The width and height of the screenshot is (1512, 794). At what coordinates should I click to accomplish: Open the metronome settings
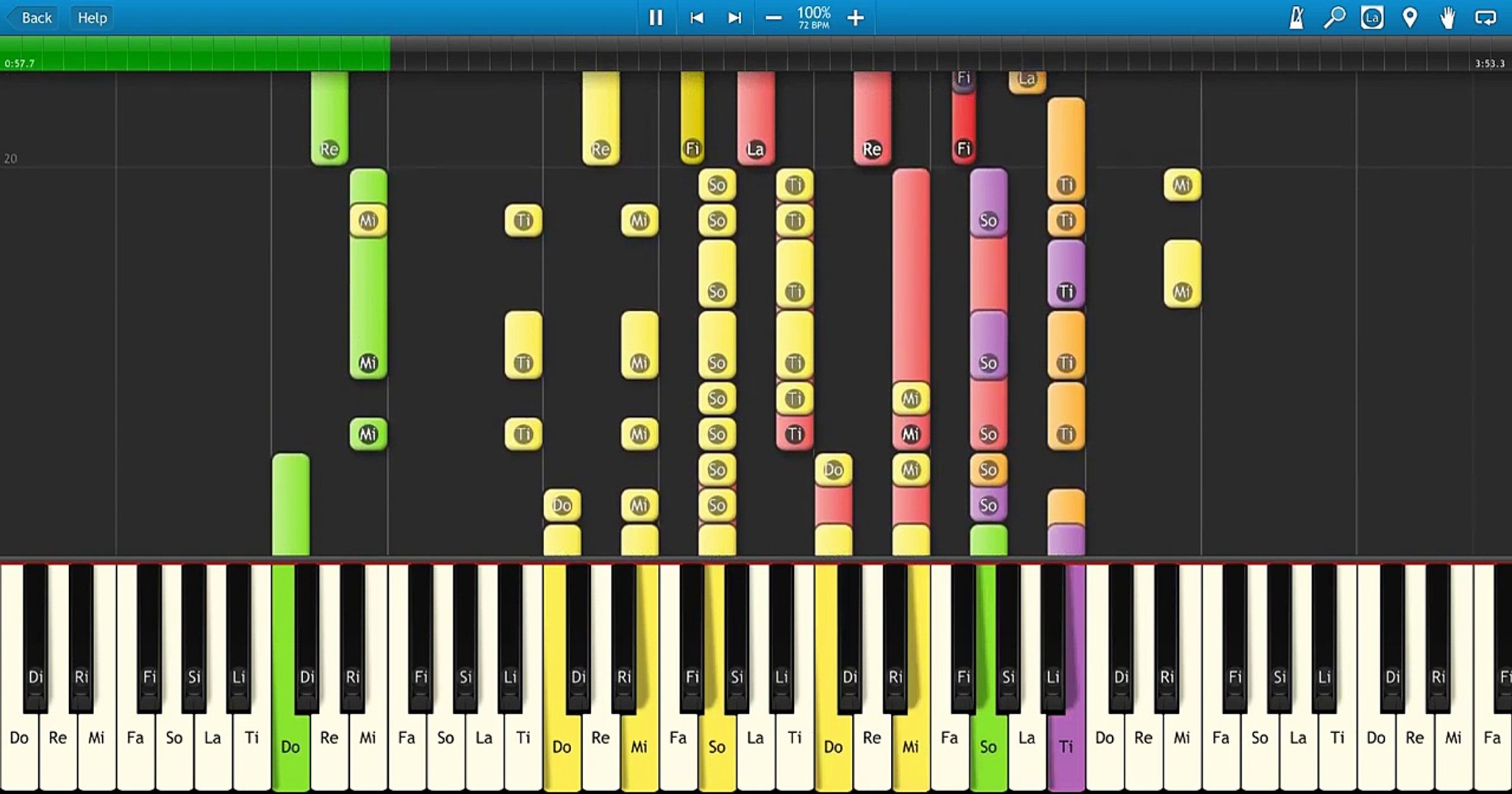[1297, 17]
